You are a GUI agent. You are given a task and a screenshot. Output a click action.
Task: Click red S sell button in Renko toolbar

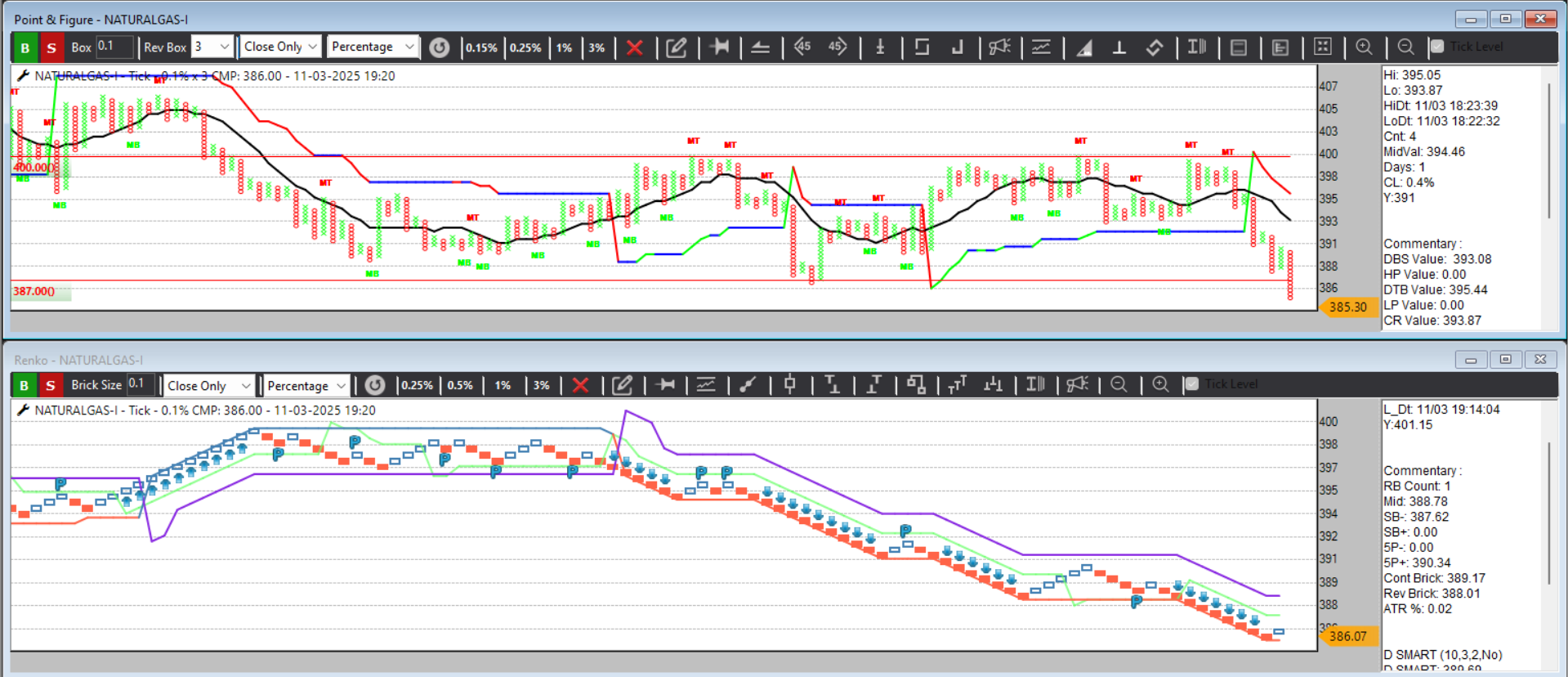point(51,385)
